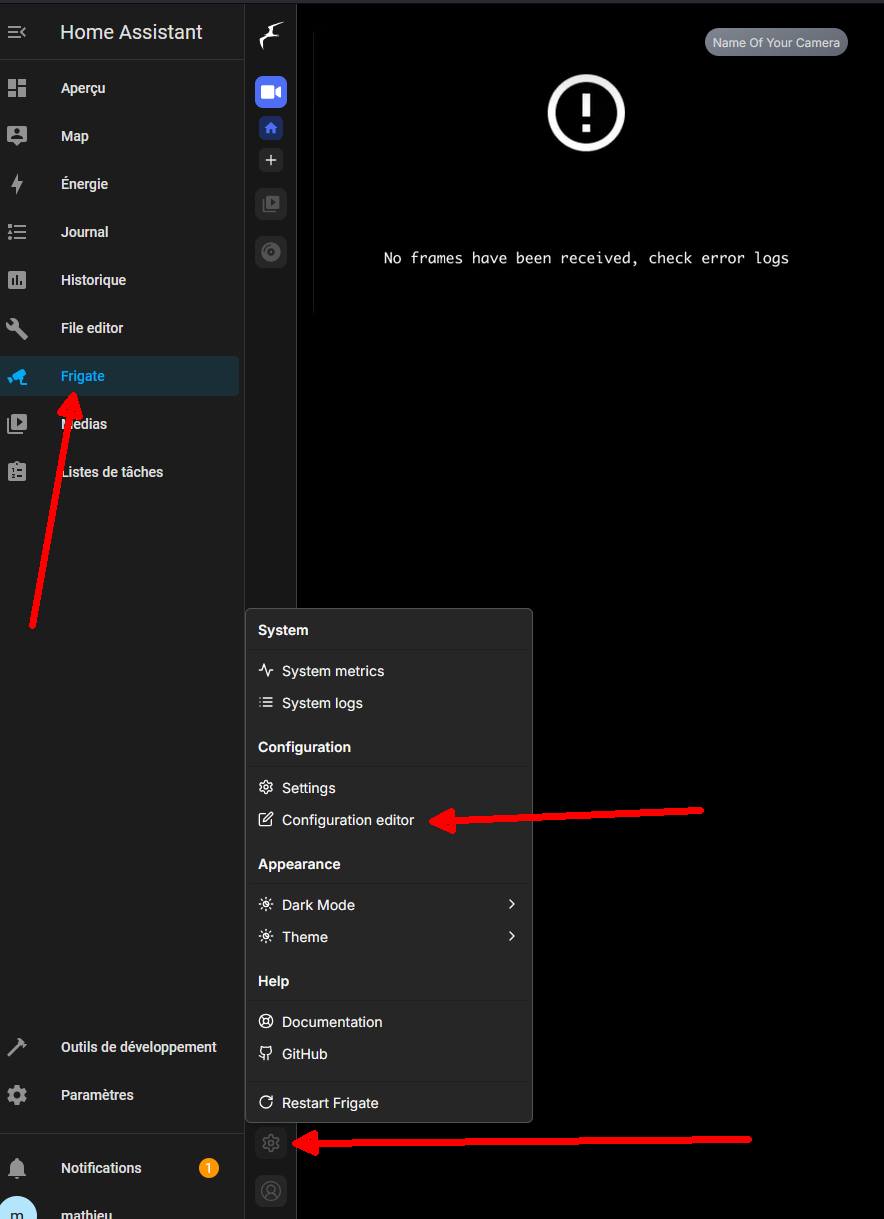The width and height of the screenshot is (884, 1219).
Task: Open System metrics from the menu
Action: (x=388, y=671)
